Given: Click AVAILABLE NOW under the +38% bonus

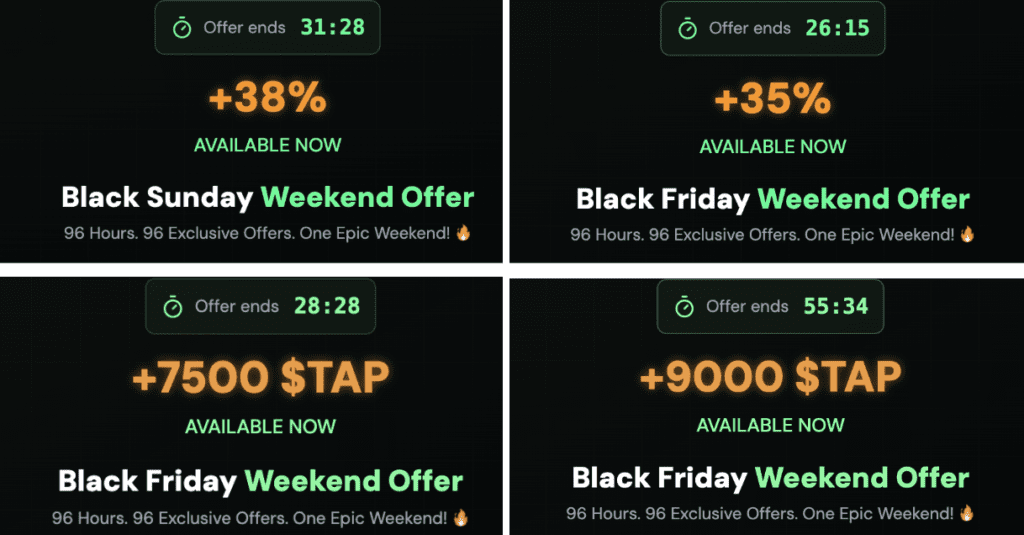Looking at the screenshot, I should pos(267,145).
